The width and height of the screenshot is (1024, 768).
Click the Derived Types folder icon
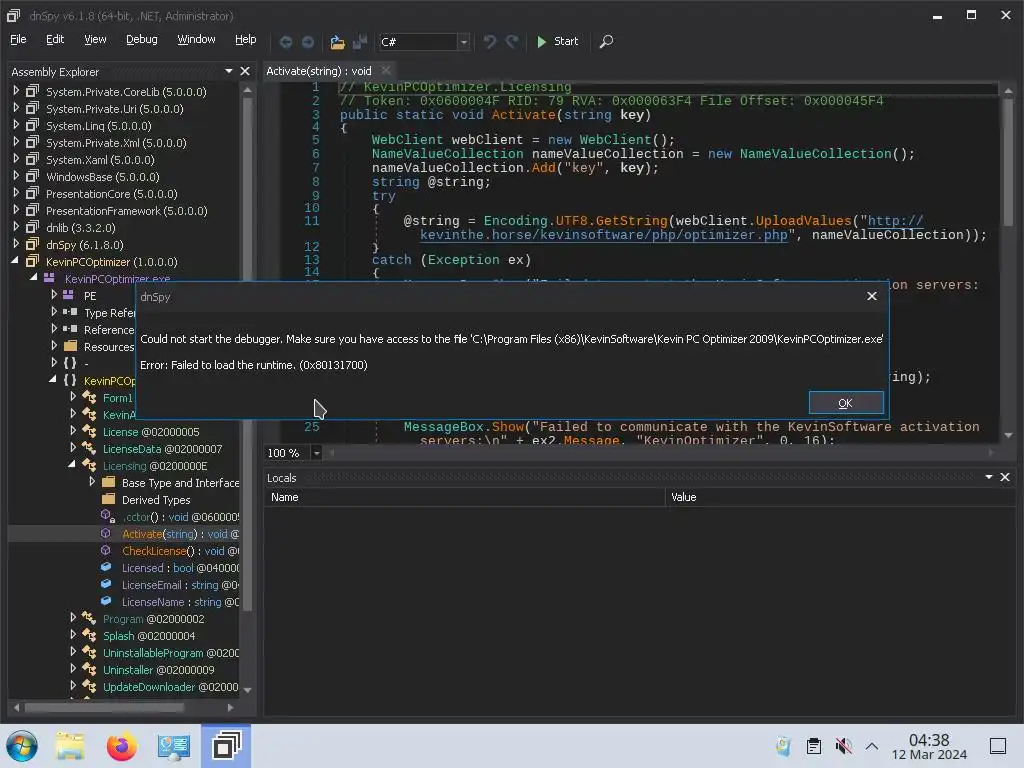(x=108, y=499)
